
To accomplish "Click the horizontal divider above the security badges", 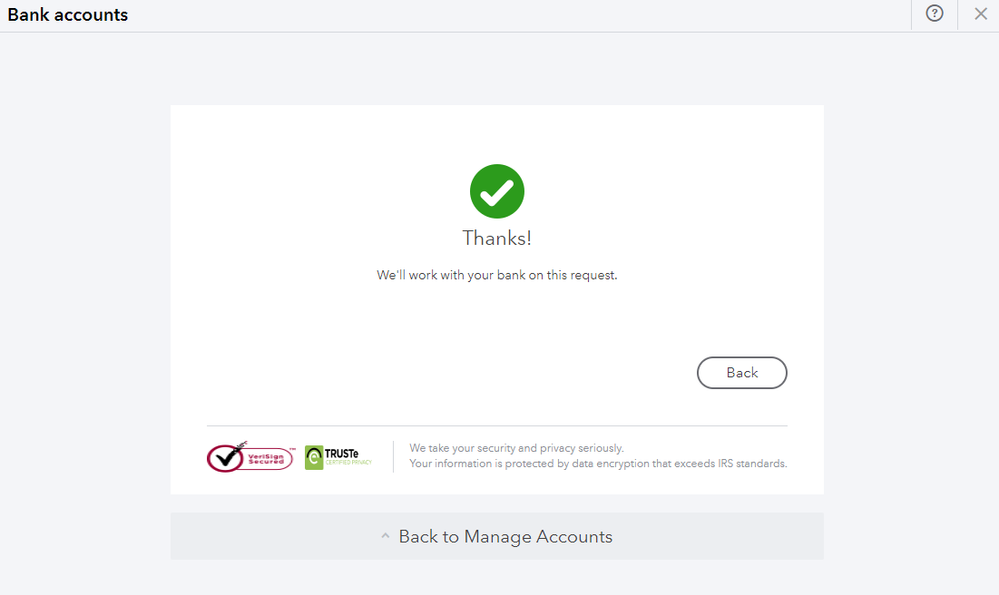I will [x=497, y=426].
